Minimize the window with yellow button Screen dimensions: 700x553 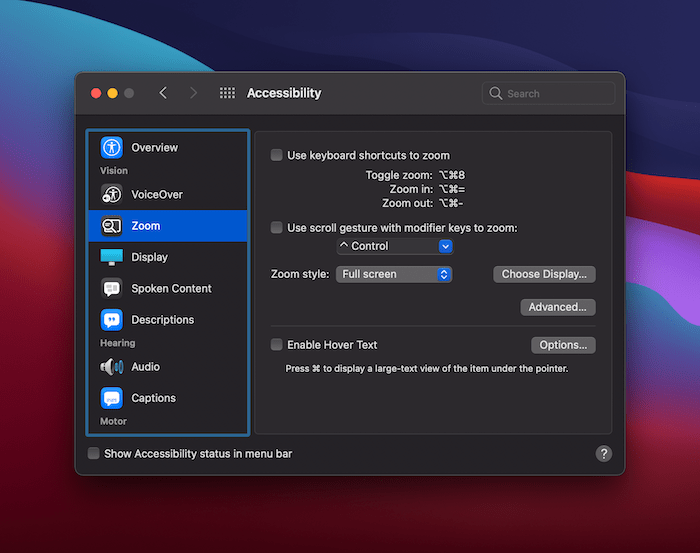112,93
